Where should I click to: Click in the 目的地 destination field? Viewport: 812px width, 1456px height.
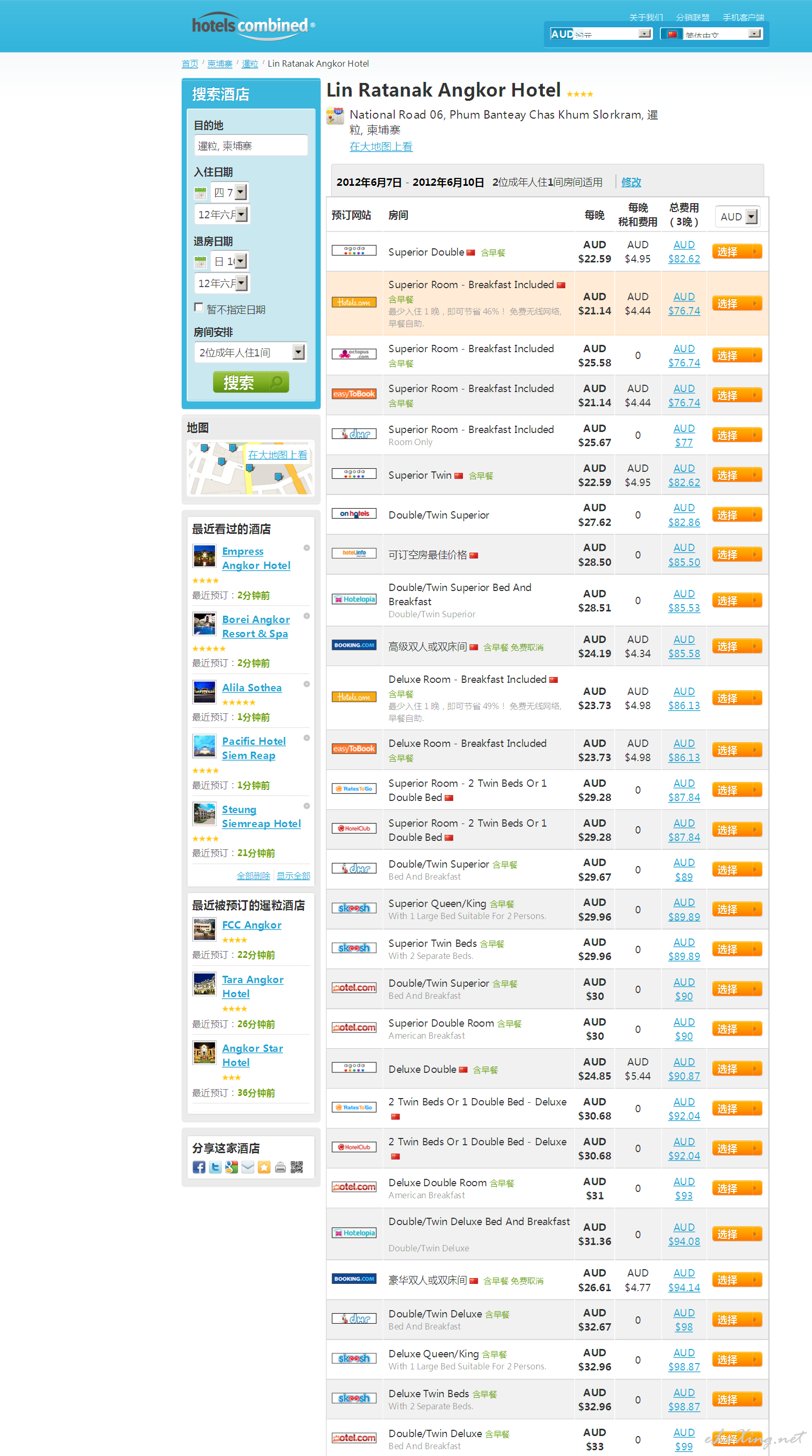click(251, 145)
